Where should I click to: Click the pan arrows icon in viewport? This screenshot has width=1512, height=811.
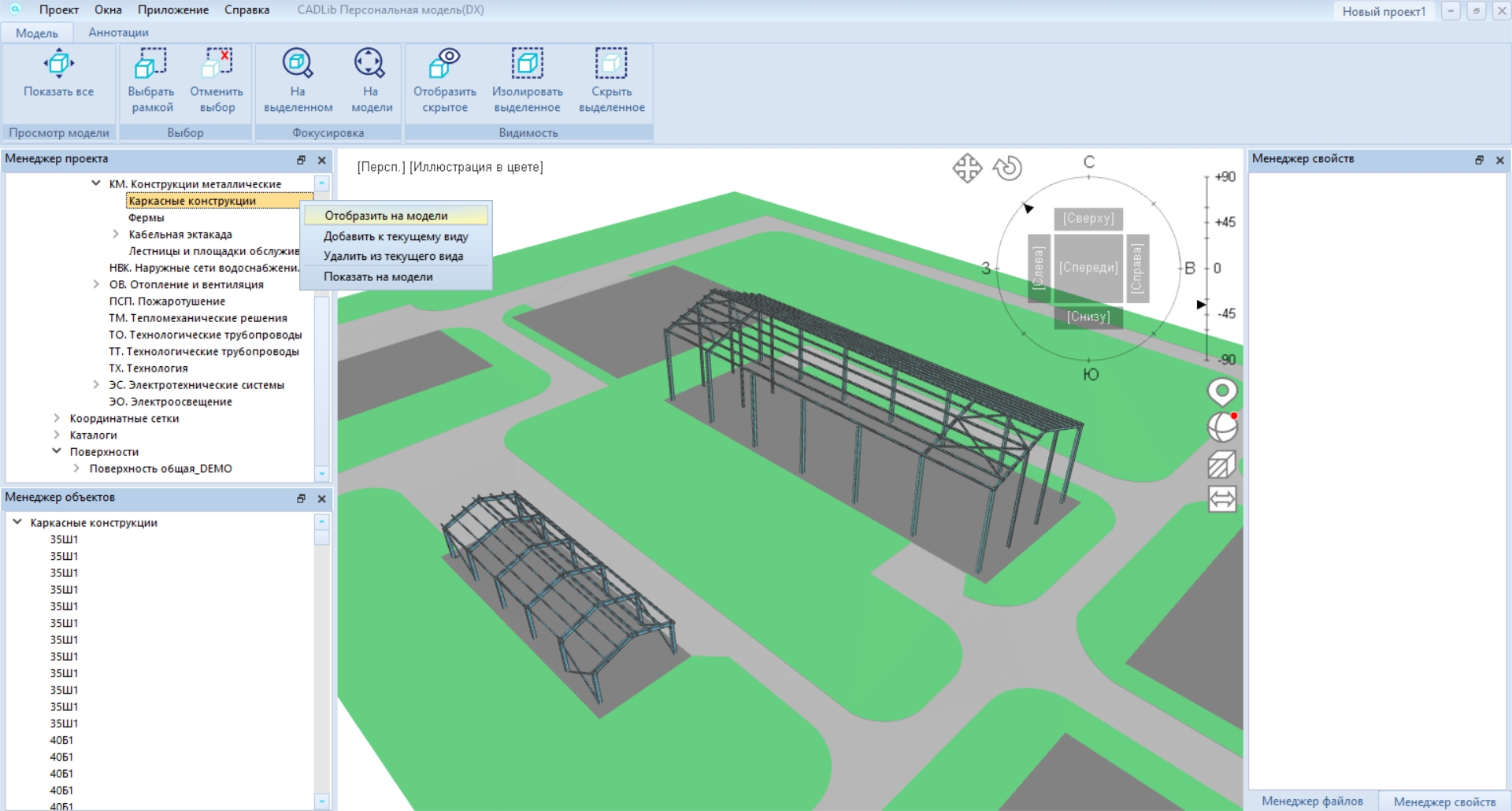pyautogui.click(x=967, y=168)
